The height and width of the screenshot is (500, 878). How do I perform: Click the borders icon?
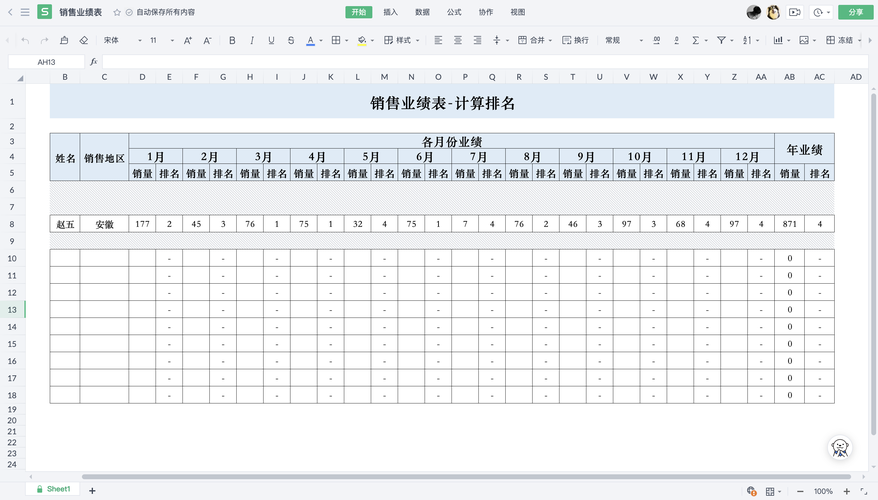(x=336, y=40)
